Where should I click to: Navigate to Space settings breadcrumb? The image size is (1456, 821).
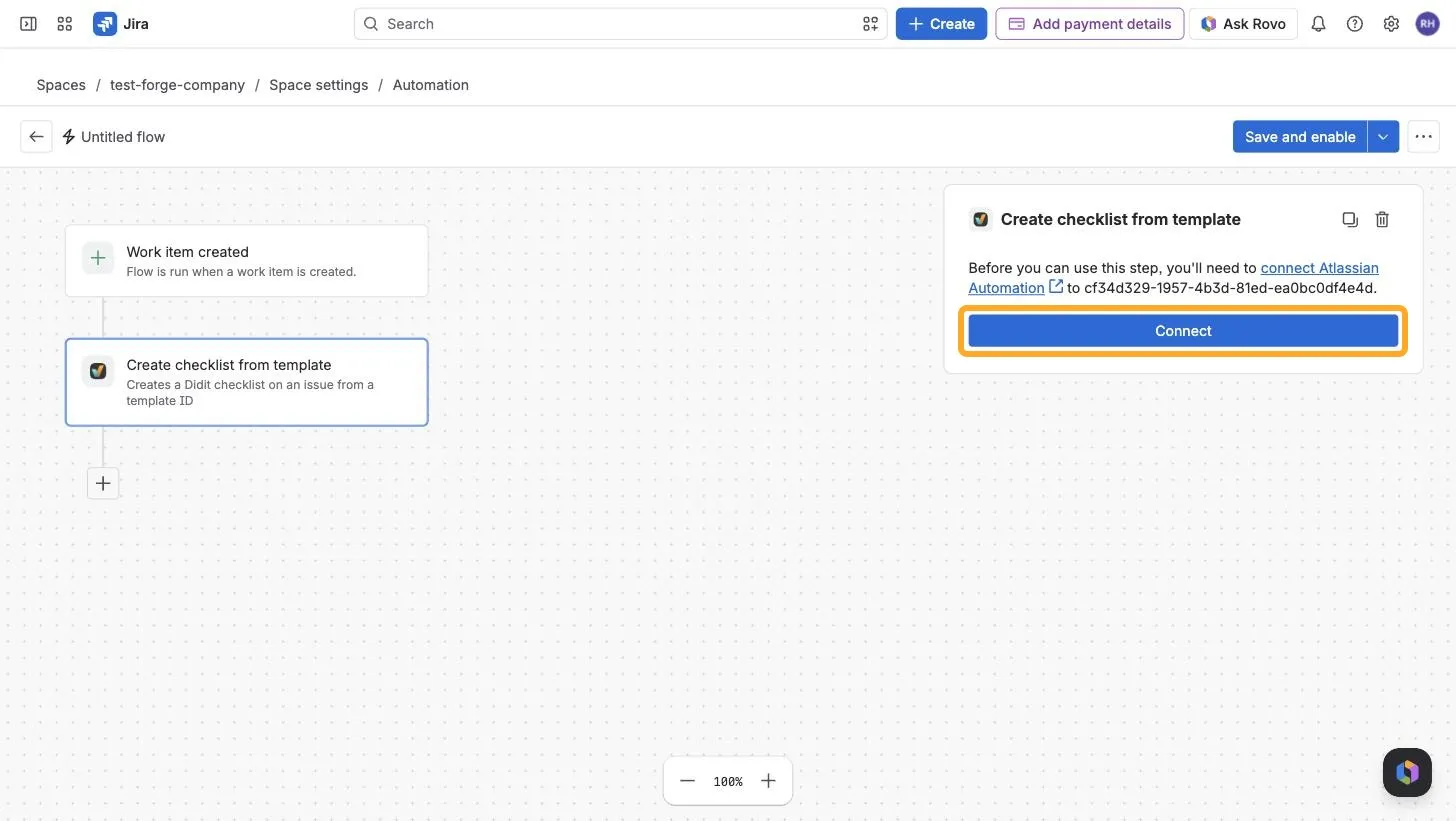pos(318,85)
